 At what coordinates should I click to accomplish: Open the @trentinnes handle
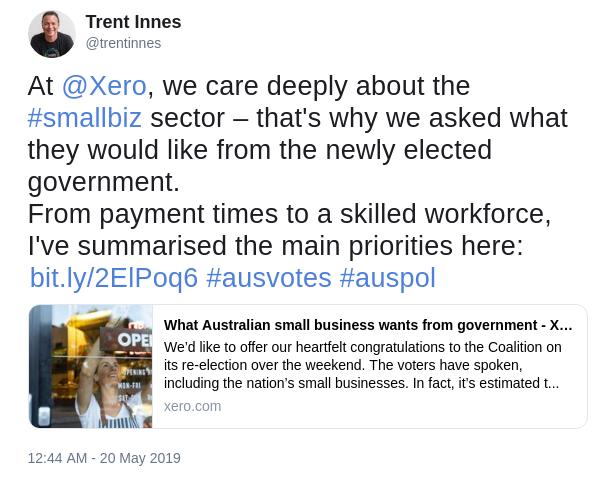123,43
